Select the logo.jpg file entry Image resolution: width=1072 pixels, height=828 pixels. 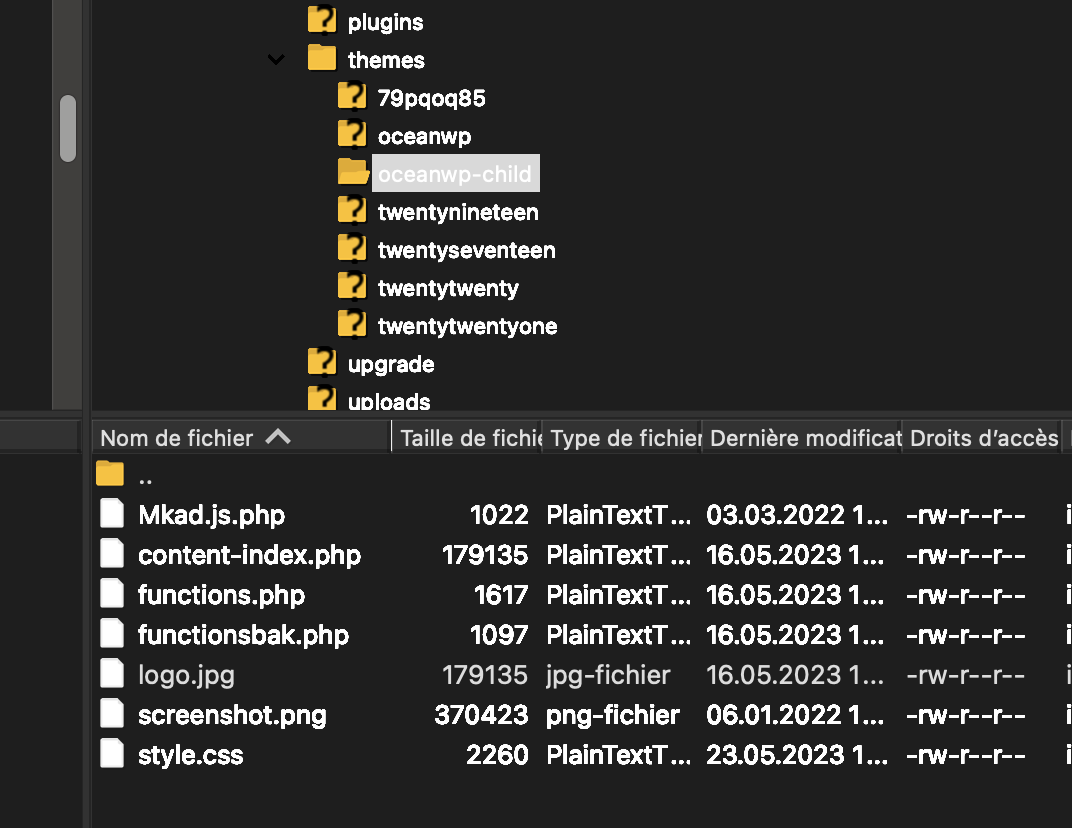[186, 675]
